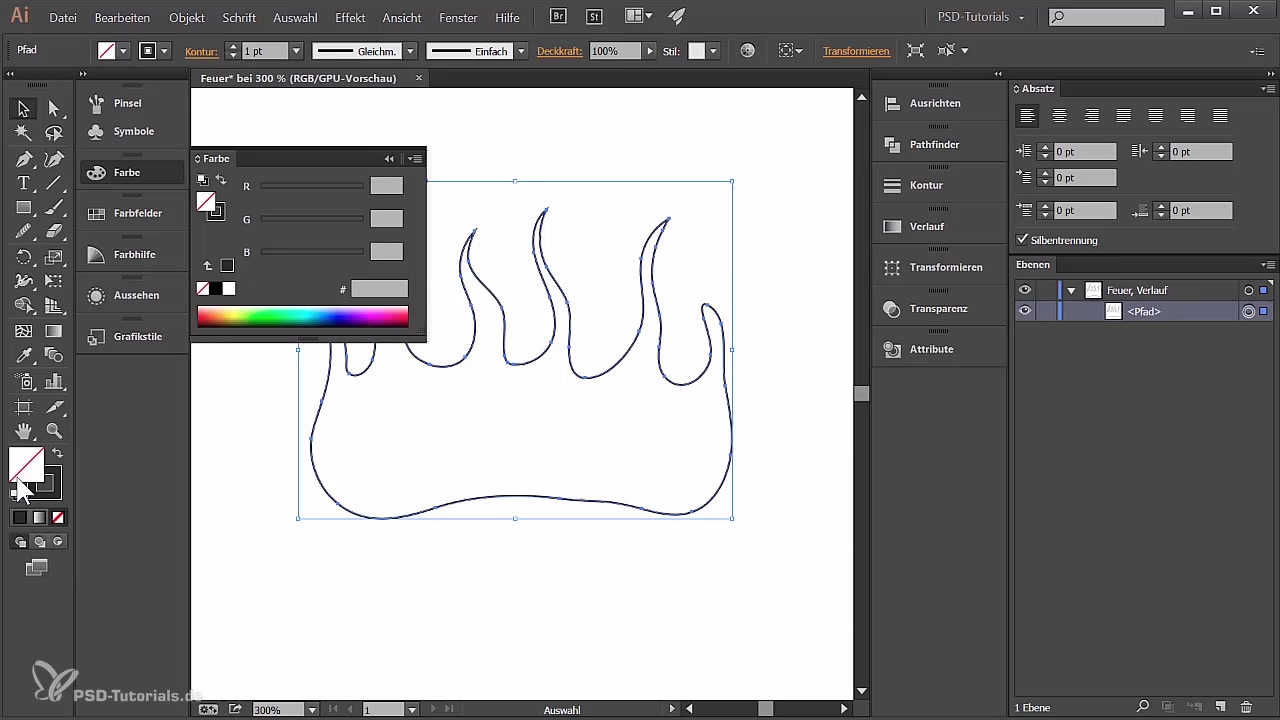Toggle visibility of the Pfad sublayer
1280x720 pixels.
click(1025, 311)
